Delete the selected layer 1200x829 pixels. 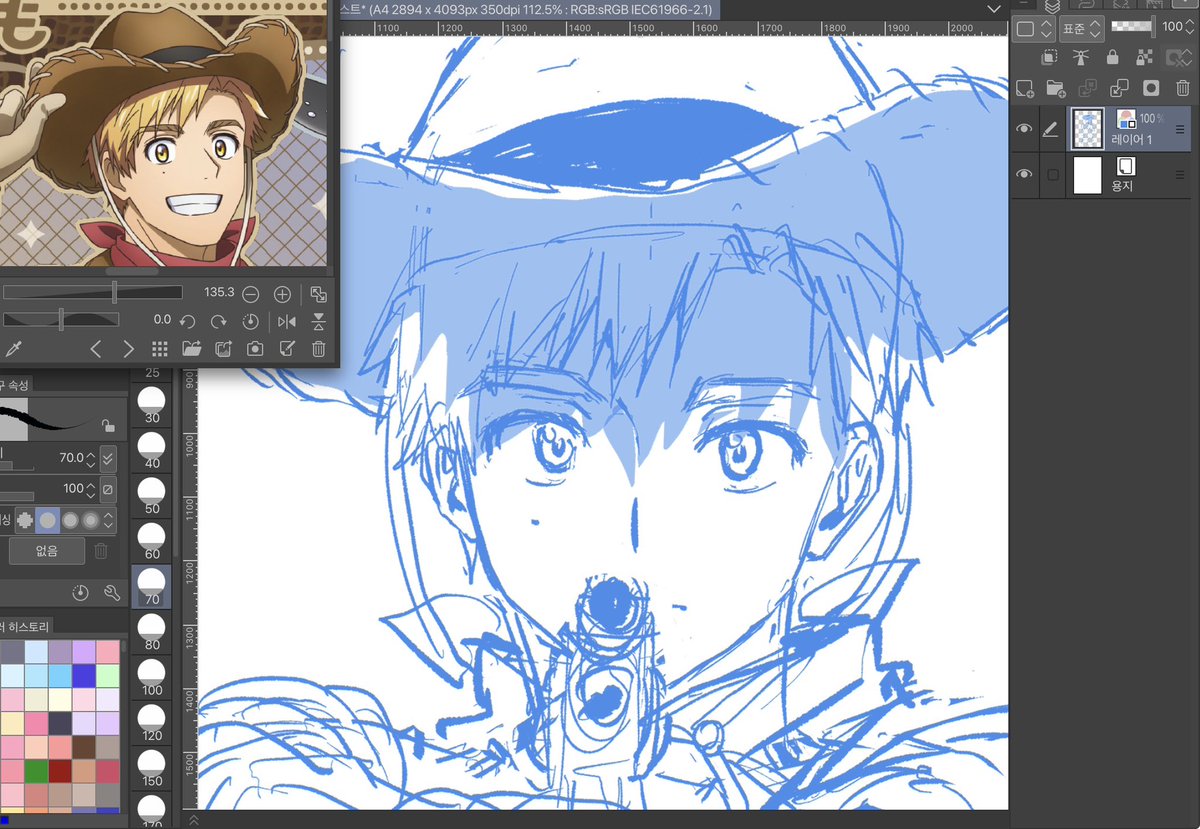pyautogui.click(x=1183, y=88)
